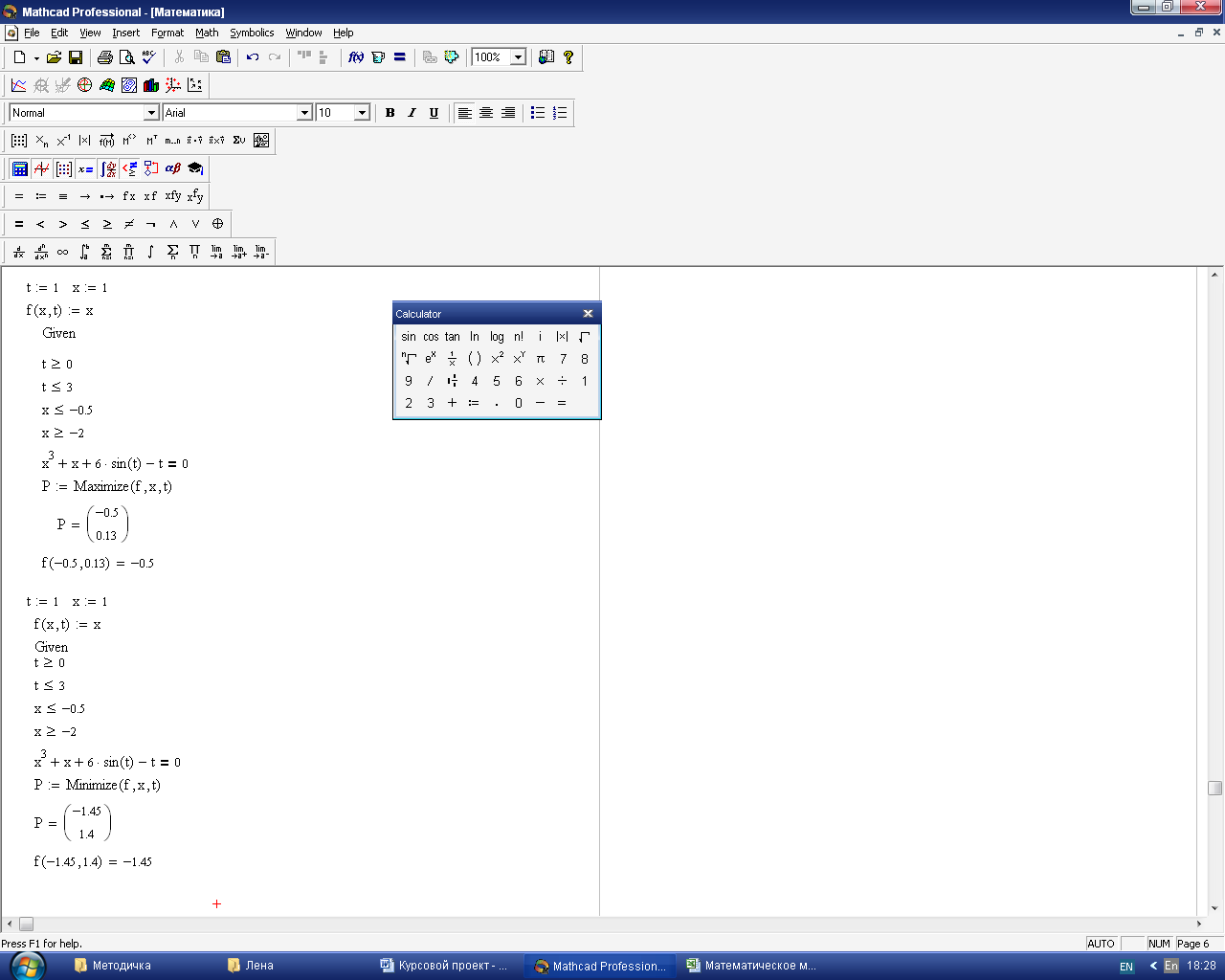The width and height of the screenshot is (1225, 980).
Task: Click the New worksheet icon
Action: pyautogui.click(x=19, y=57)
